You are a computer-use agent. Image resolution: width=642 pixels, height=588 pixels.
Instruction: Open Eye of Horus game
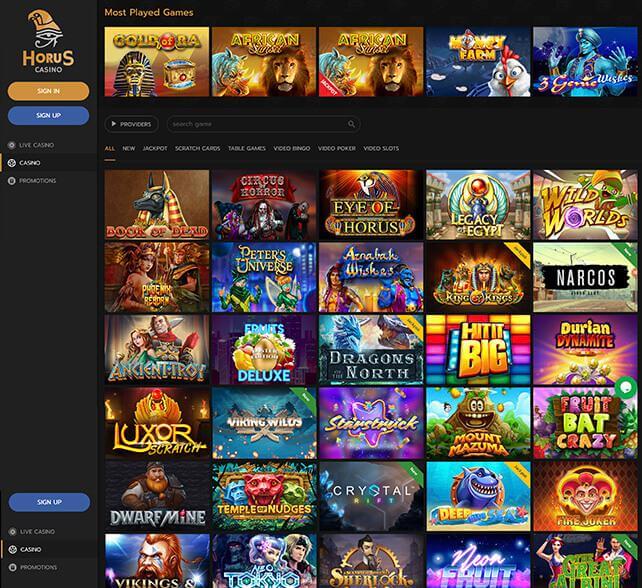(x=371, y=205)
